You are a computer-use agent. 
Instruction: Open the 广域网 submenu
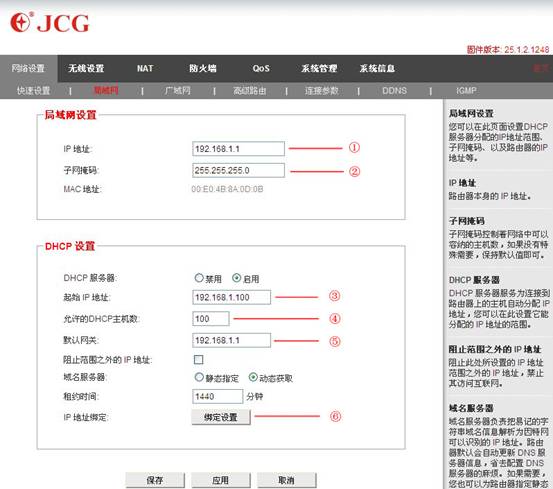[x=177, y=91]
